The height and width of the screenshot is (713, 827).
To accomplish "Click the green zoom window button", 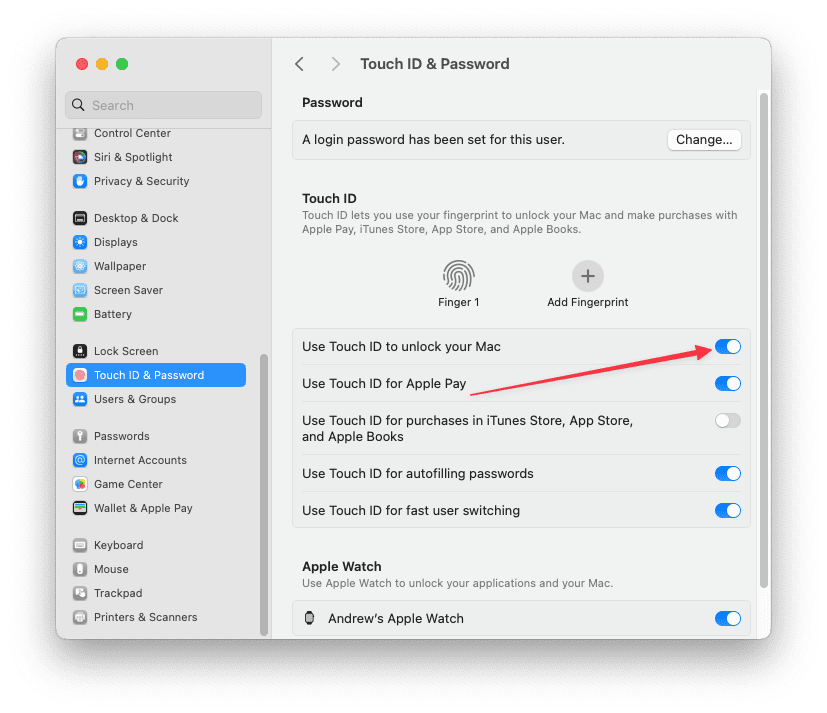I will point(122,64).
